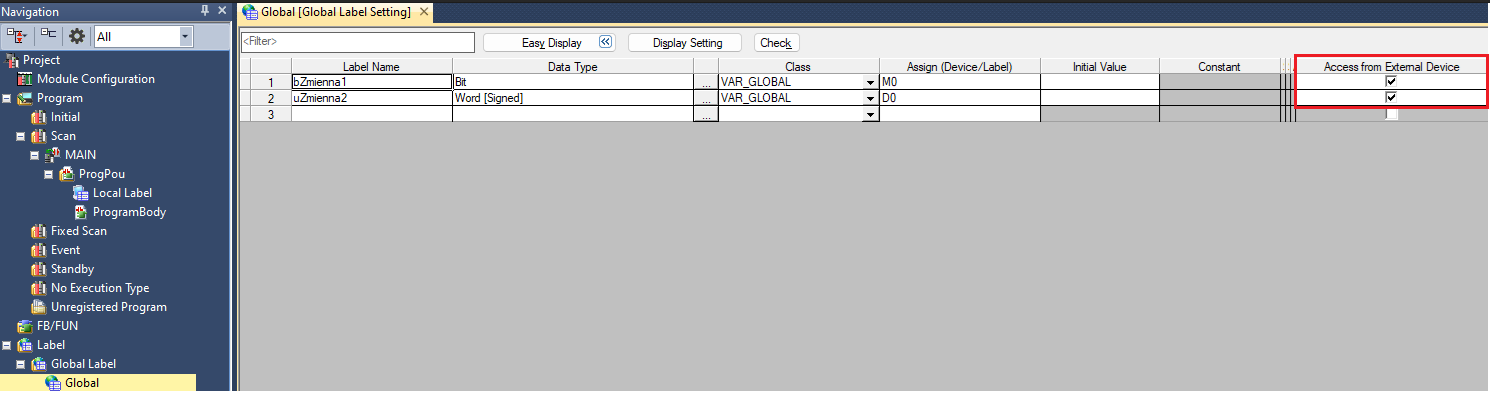Open Class dropdown for bZmienna1 row
Image resolution: width=1490 pixels, height=394 pixels.
871,82
